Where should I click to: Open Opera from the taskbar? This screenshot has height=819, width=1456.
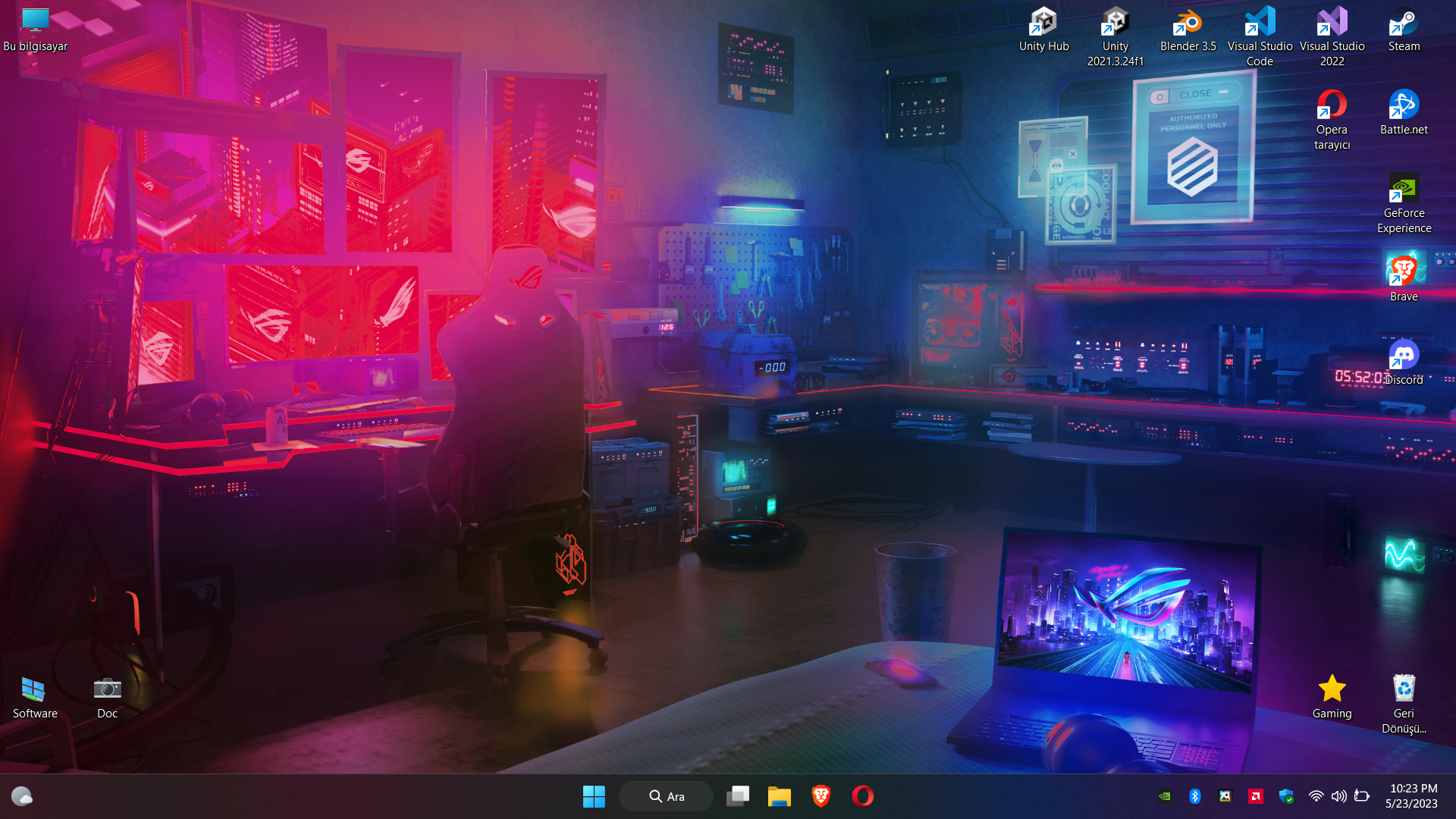click(x=862, y=796)
